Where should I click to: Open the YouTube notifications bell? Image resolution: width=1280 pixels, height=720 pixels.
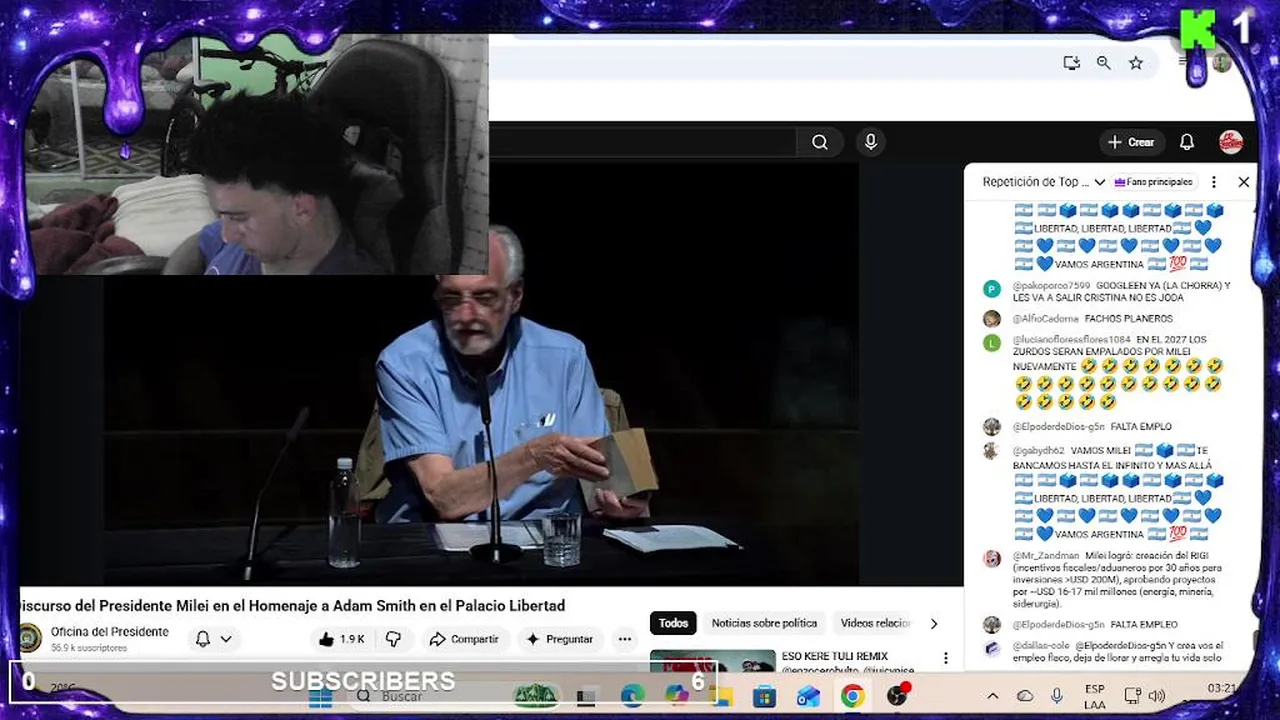(x=1187, y=142)
